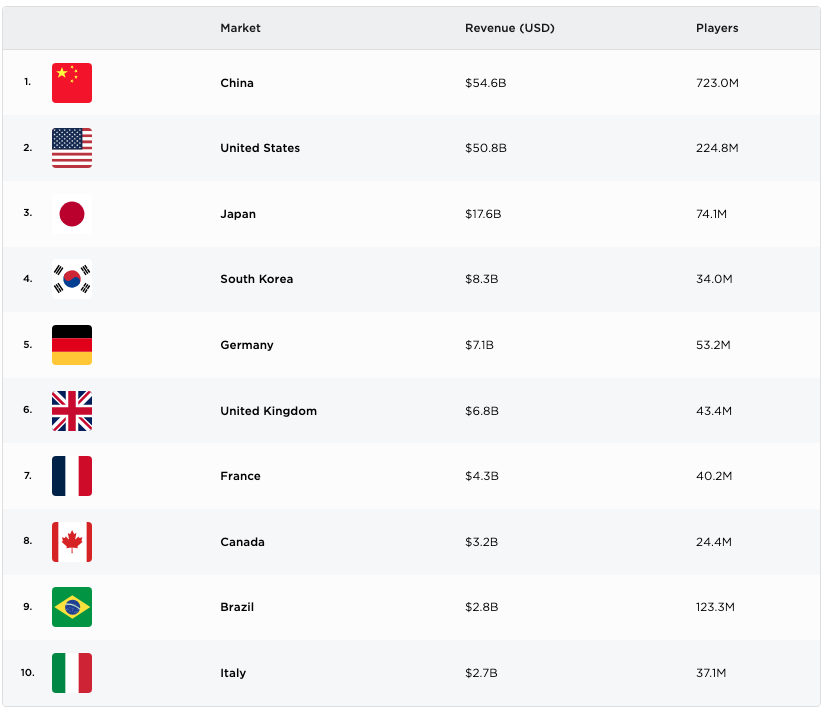Open the United Kingdom market link

click(269, 411)
